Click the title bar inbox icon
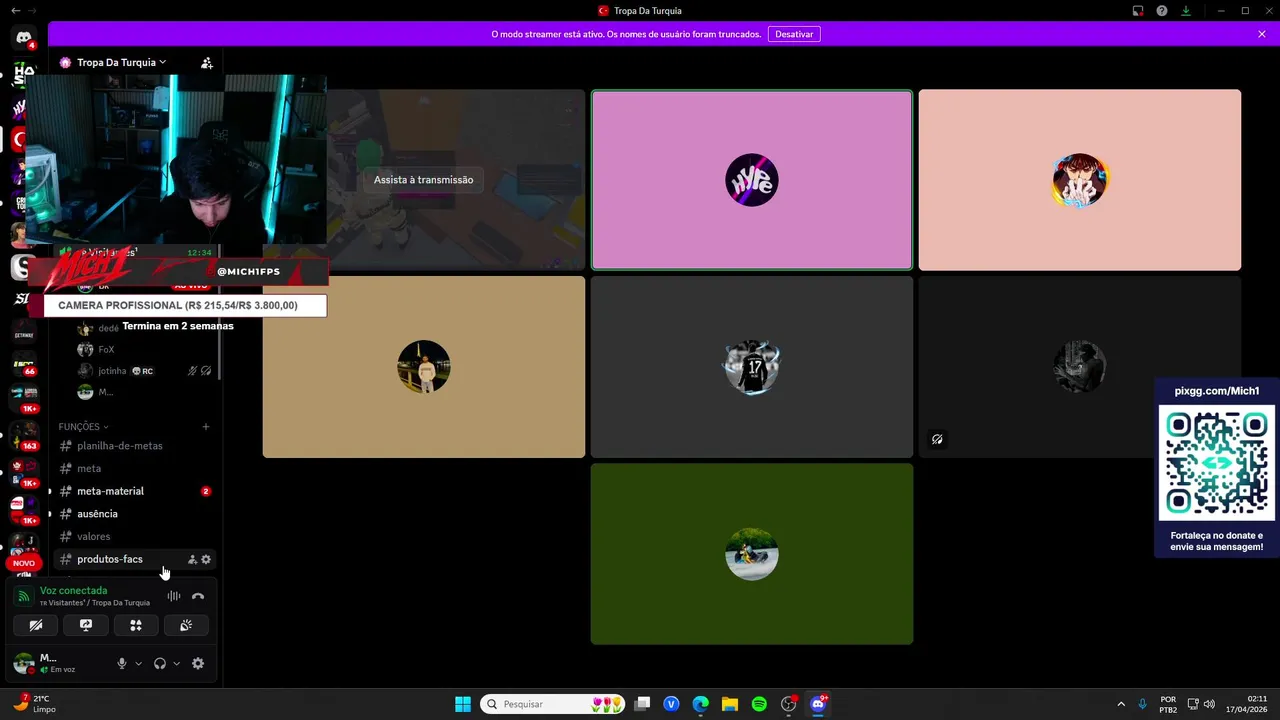Image resolution: width=1280 pixels, height=720 pixels. pos(1138,11)
